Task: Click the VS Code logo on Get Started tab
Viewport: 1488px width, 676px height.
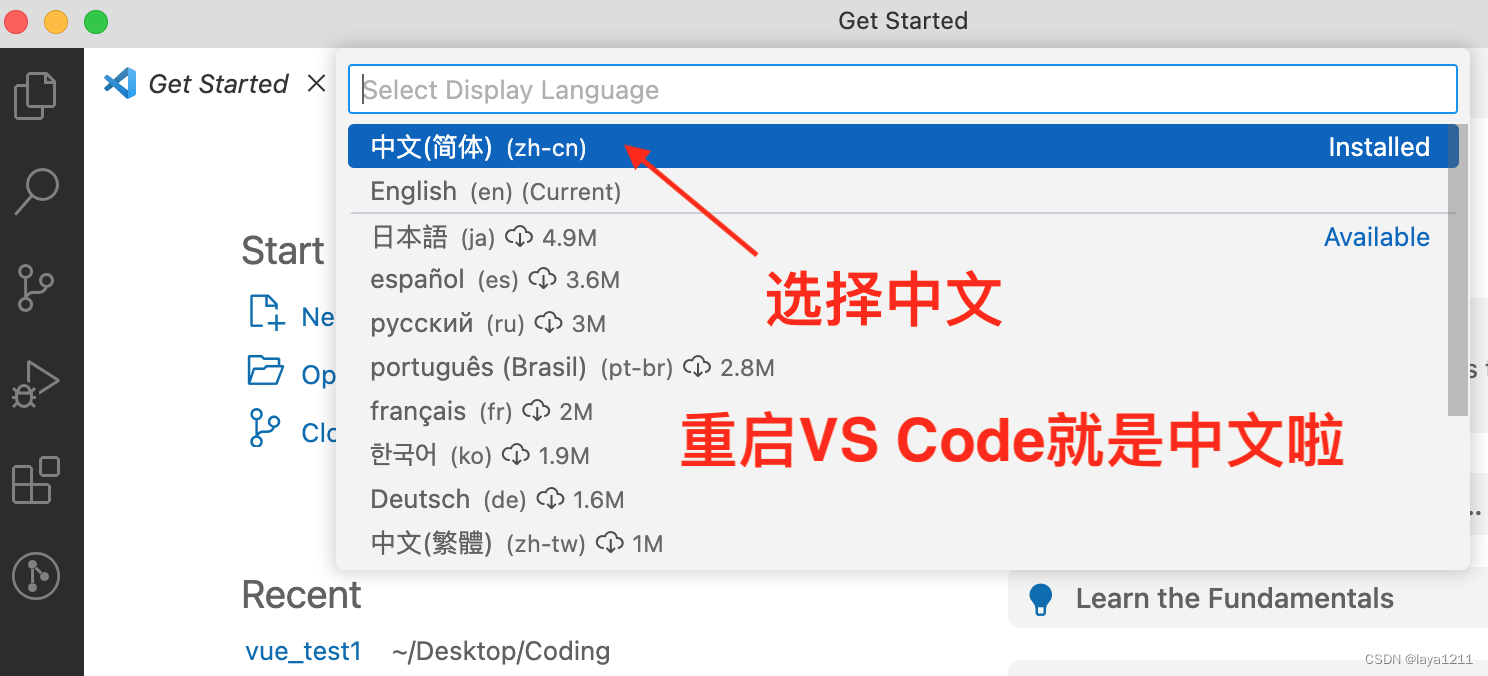Action: coord(120,83)
